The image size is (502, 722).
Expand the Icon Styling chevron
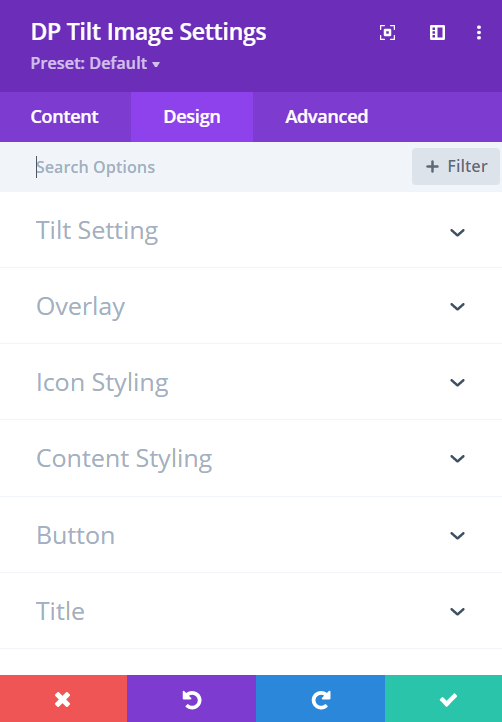(457, 382)
